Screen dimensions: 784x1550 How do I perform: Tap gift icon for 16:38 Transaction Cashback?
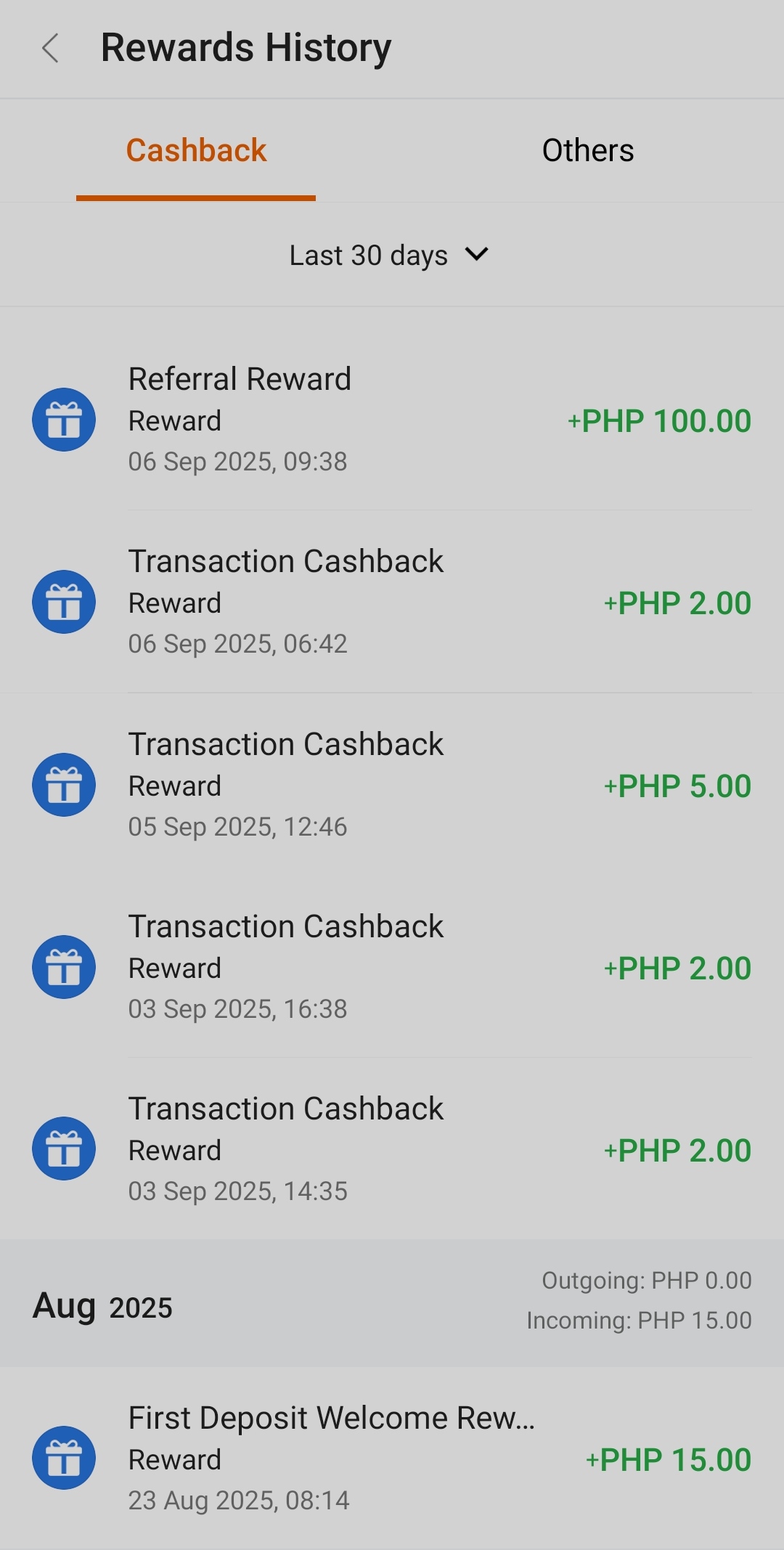[x=64, y=967]
